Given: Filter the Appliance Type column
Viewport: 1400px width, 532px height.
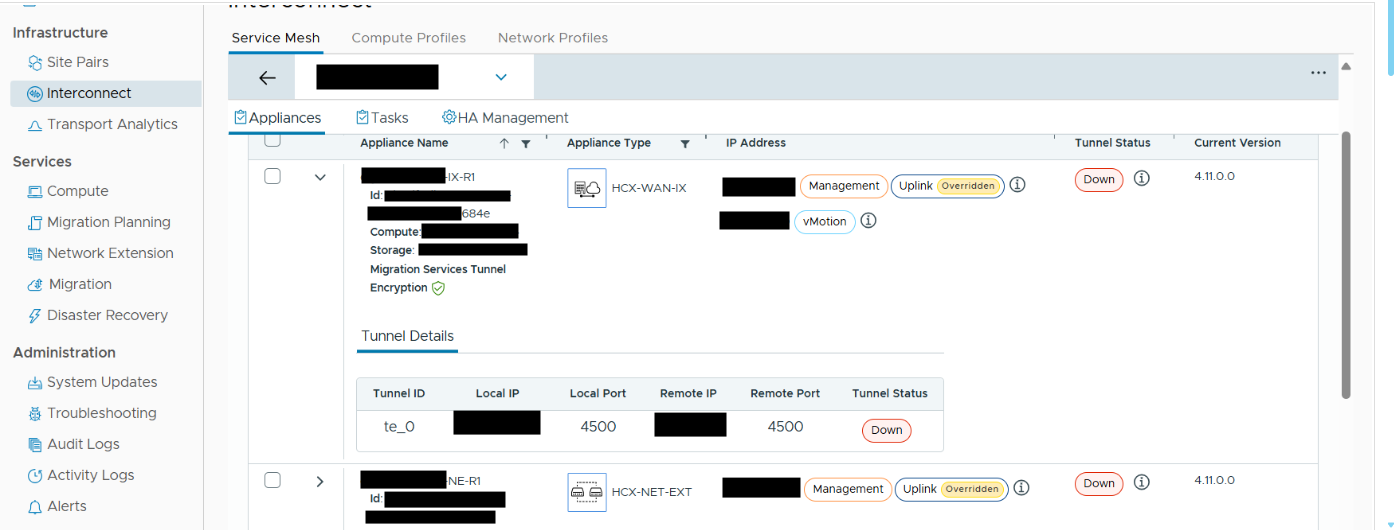Looking at the screenshot, I should [x=685, y=144].
